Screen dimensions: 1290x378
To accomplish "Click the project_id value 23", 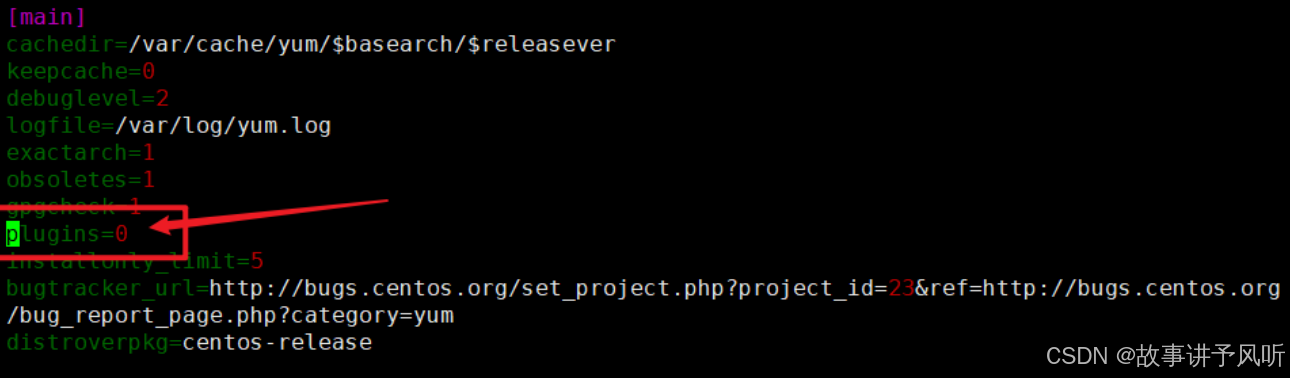I will click(901, 289).
